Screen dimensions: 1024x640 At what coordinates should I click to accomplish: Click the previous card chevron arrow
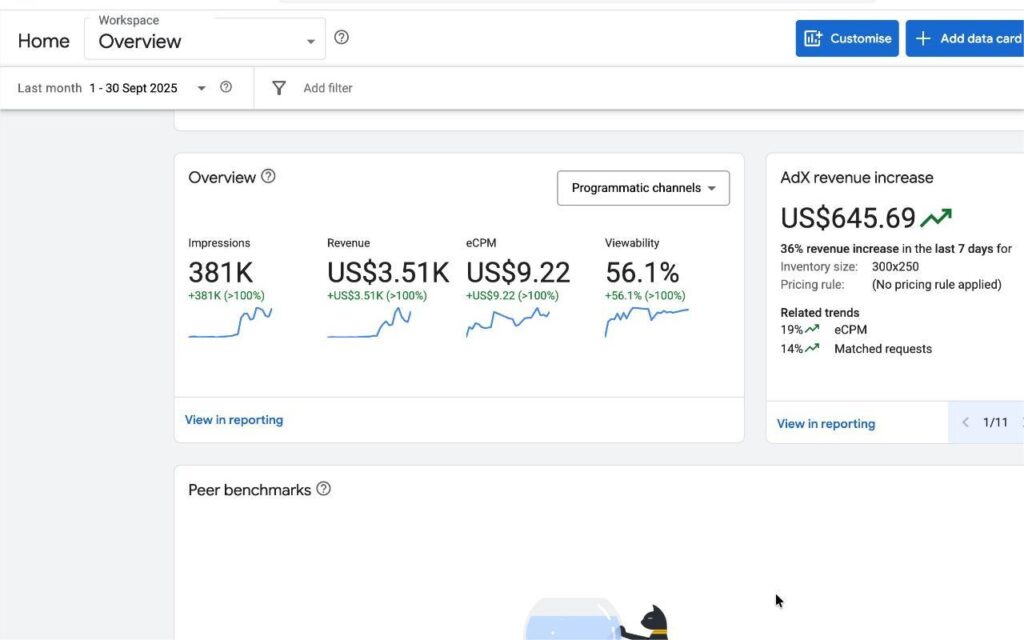click(965, 422)
